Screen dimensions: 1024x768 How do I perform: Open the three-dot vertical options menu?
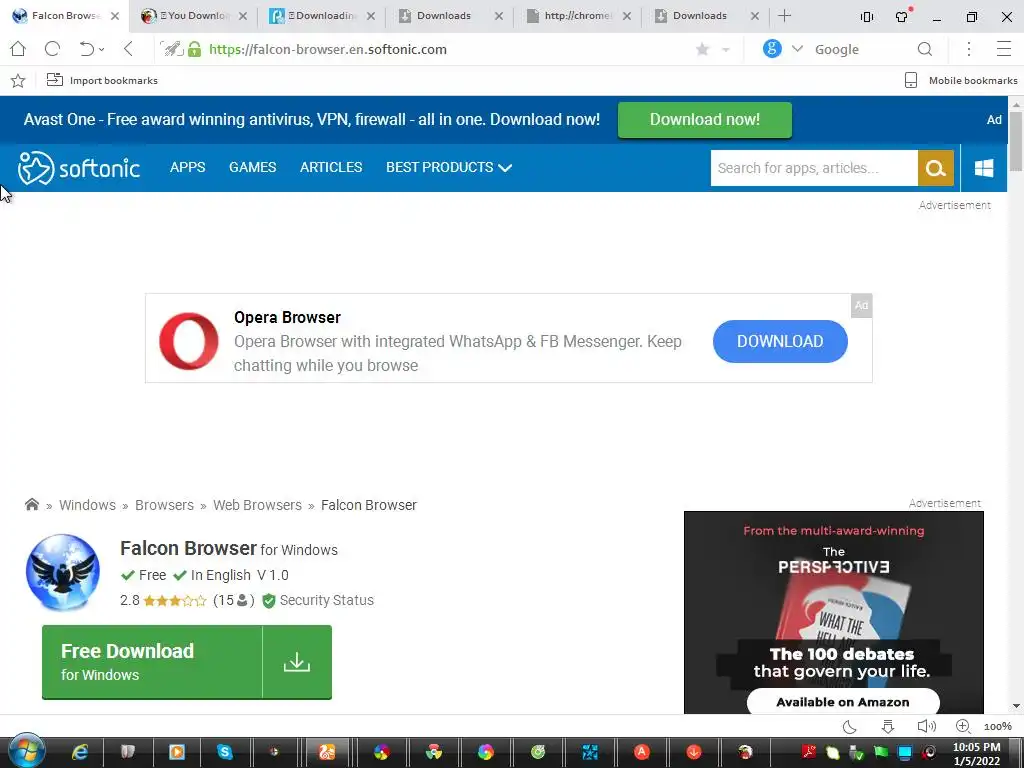click(969, 49)
